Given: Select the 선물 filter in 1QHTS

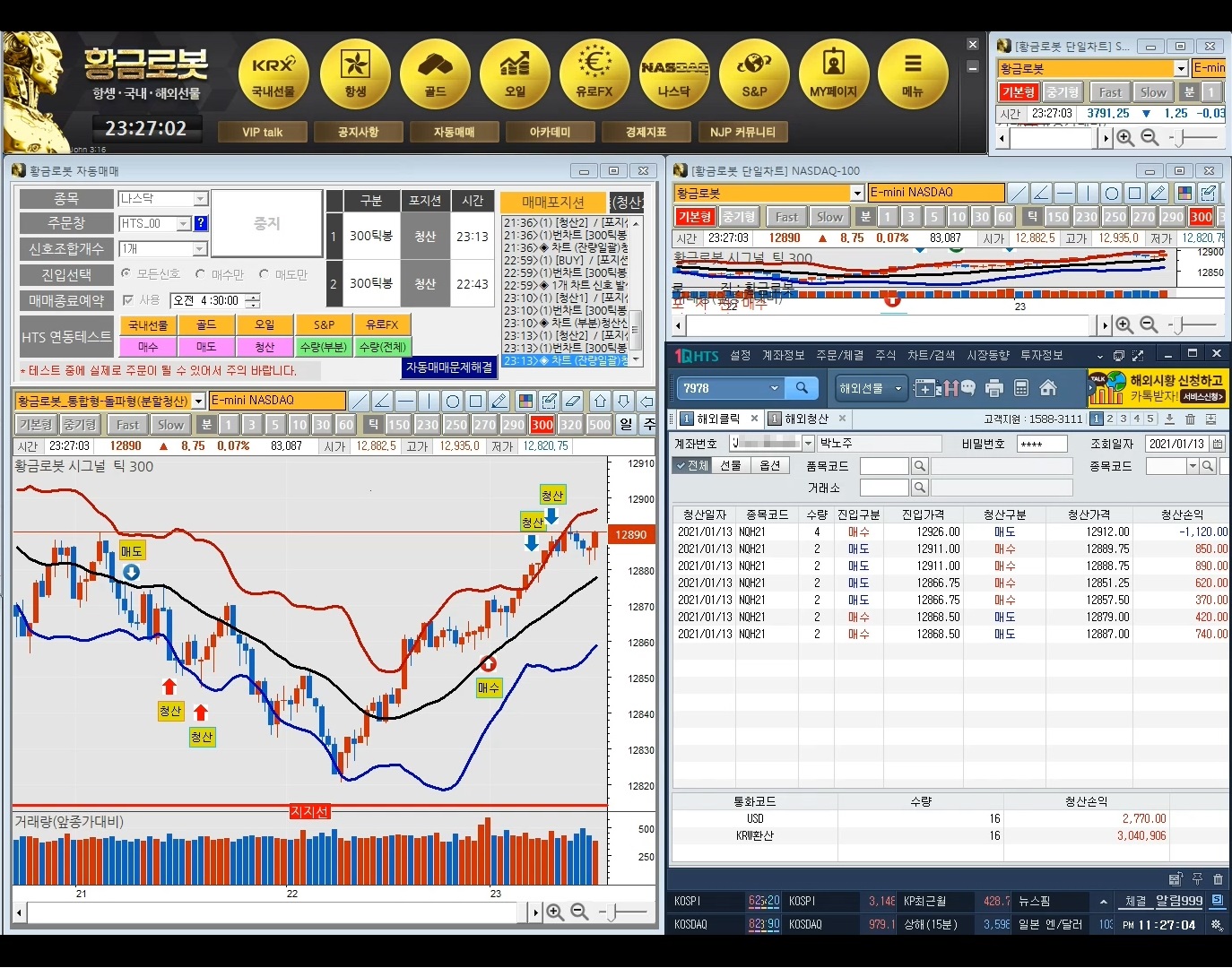Looking at the screenshot, I should tap(731, 465).
